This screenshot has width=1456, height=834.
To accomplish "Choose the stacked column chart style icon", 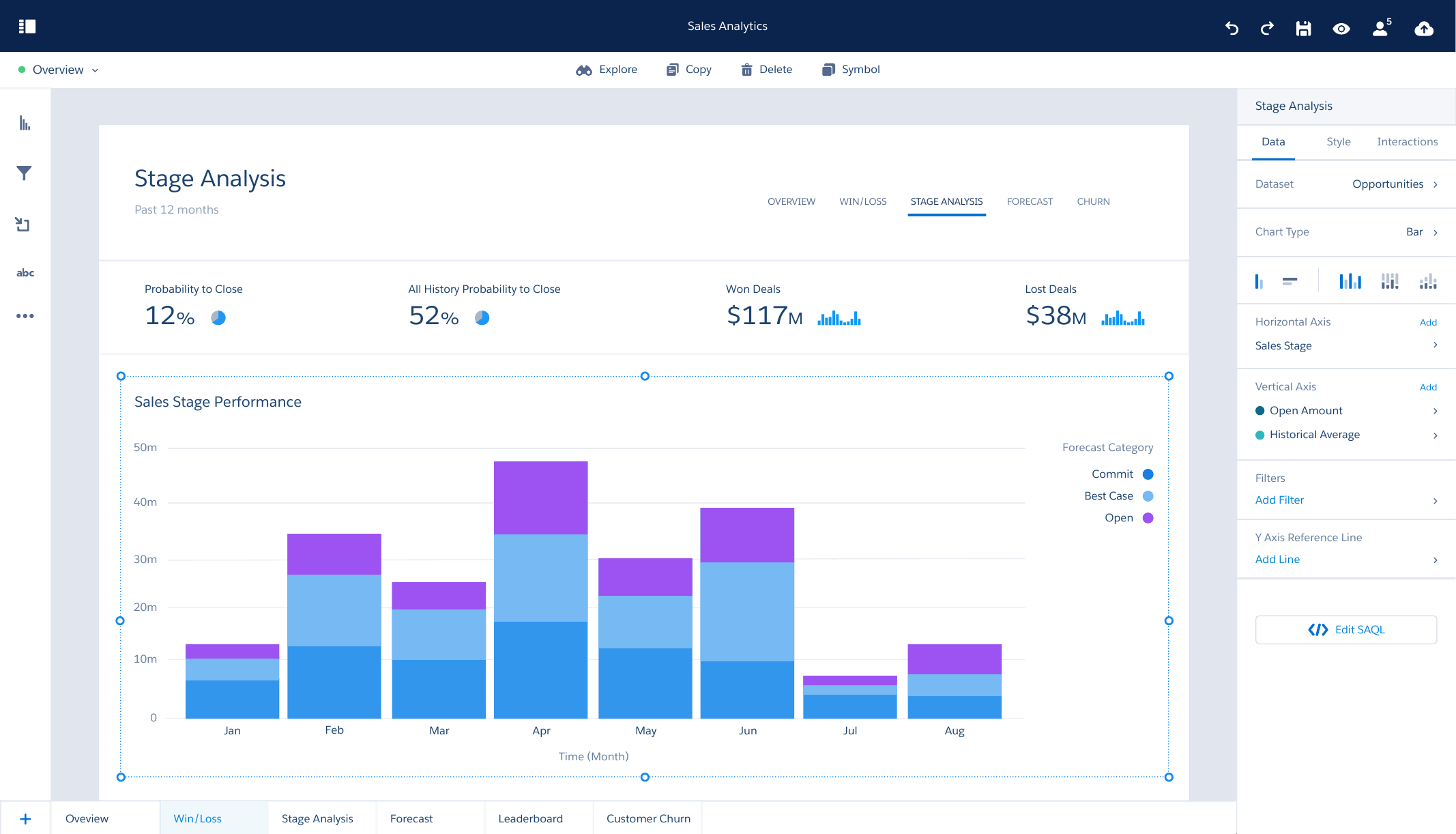I will coord(1390,281).
